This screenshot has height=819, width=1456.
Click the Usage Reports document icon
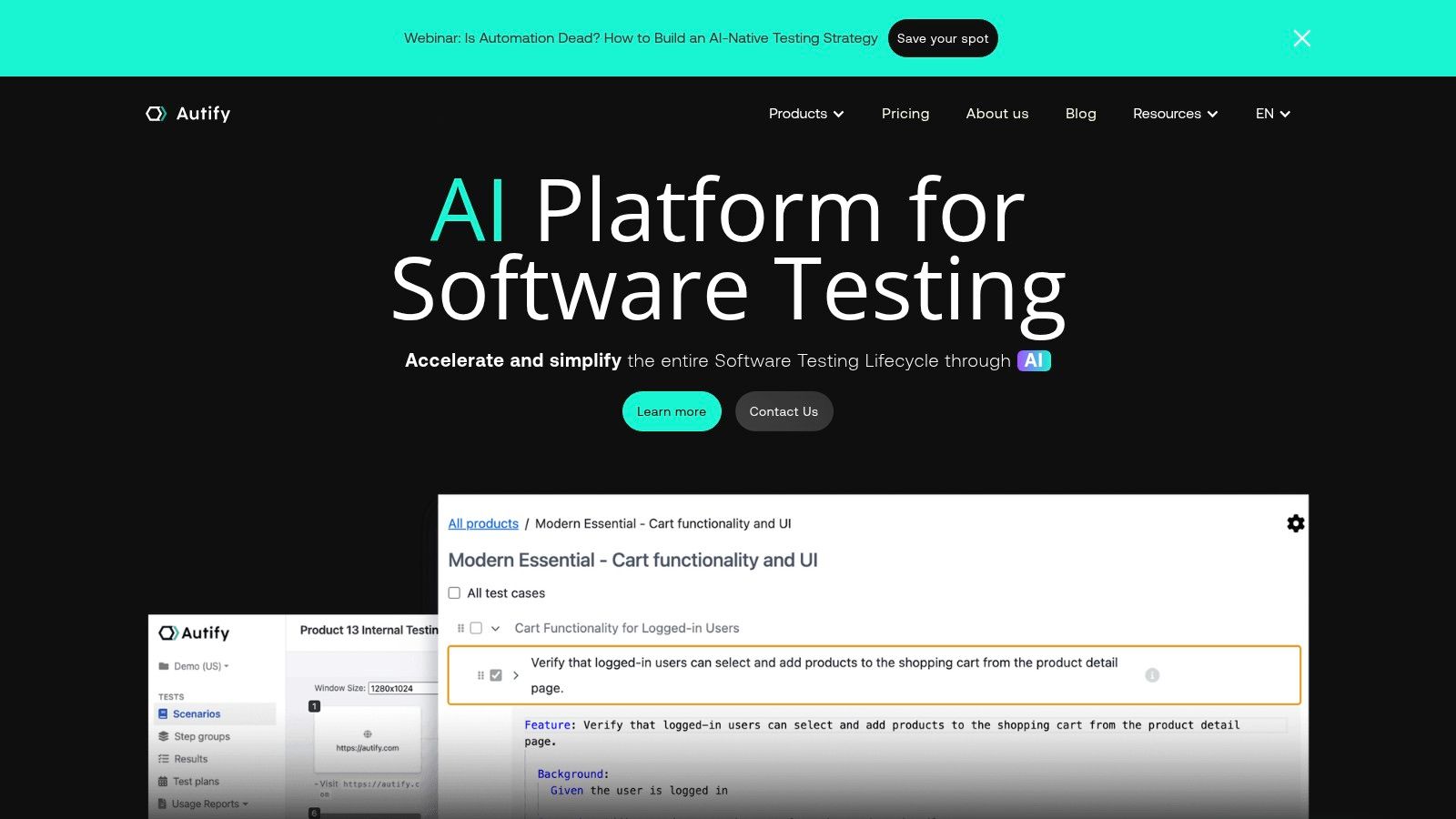coord(163,804)
